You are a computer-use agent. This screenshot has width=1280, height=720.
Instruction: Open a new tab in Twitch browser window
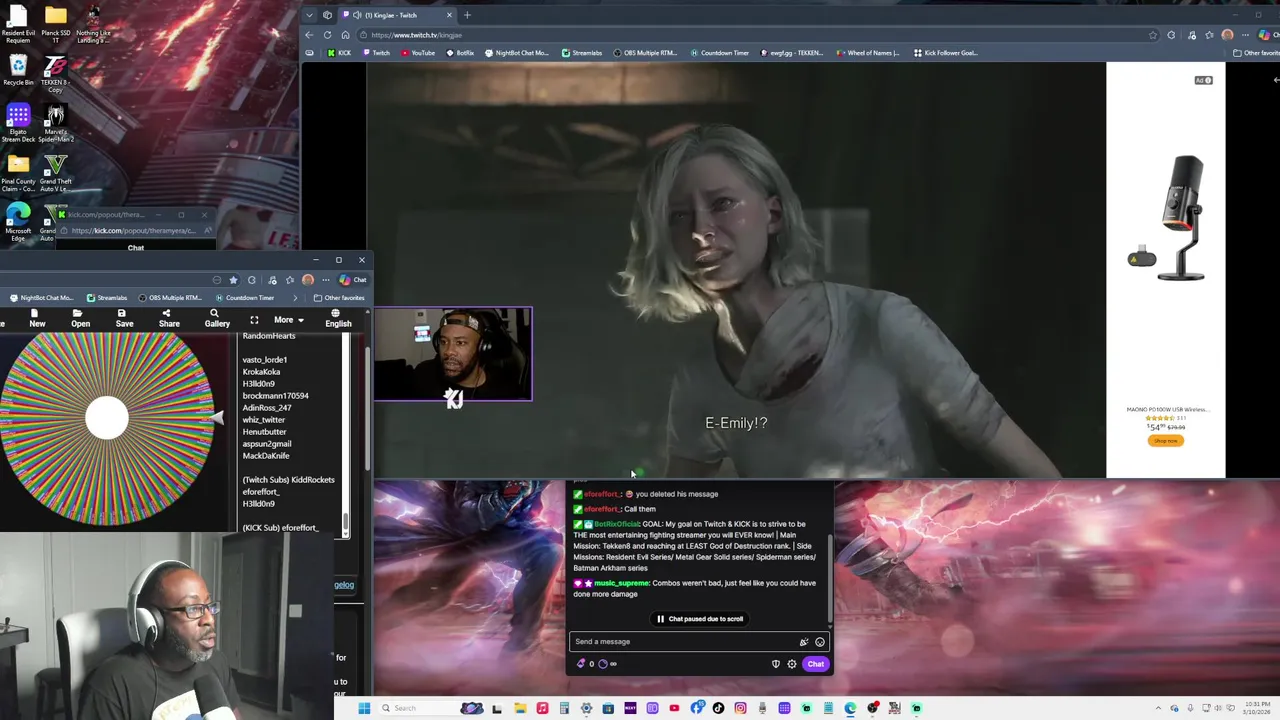467,15
